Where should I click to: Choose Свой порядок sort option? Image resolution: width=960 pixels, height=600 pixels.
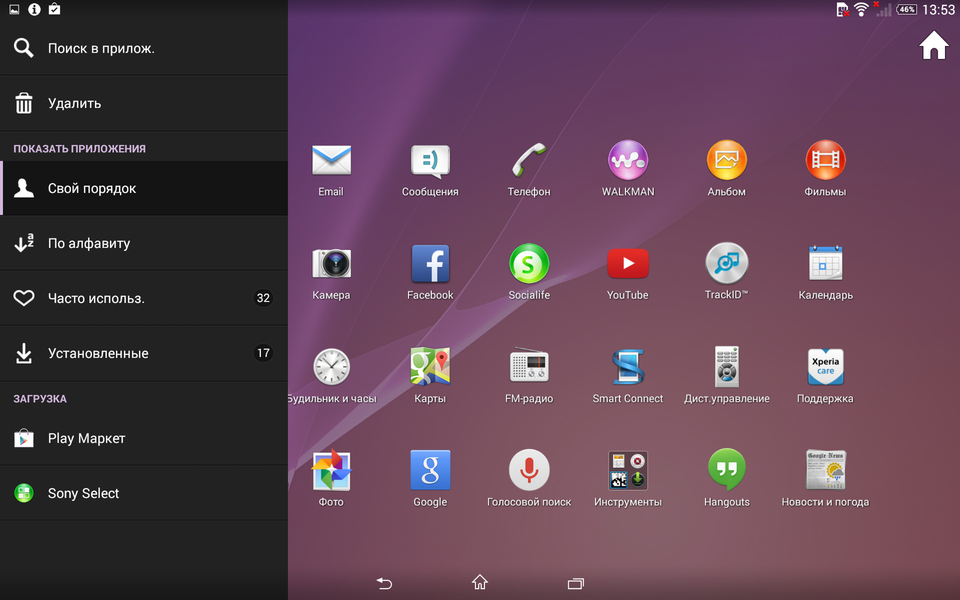pos(144,188)
